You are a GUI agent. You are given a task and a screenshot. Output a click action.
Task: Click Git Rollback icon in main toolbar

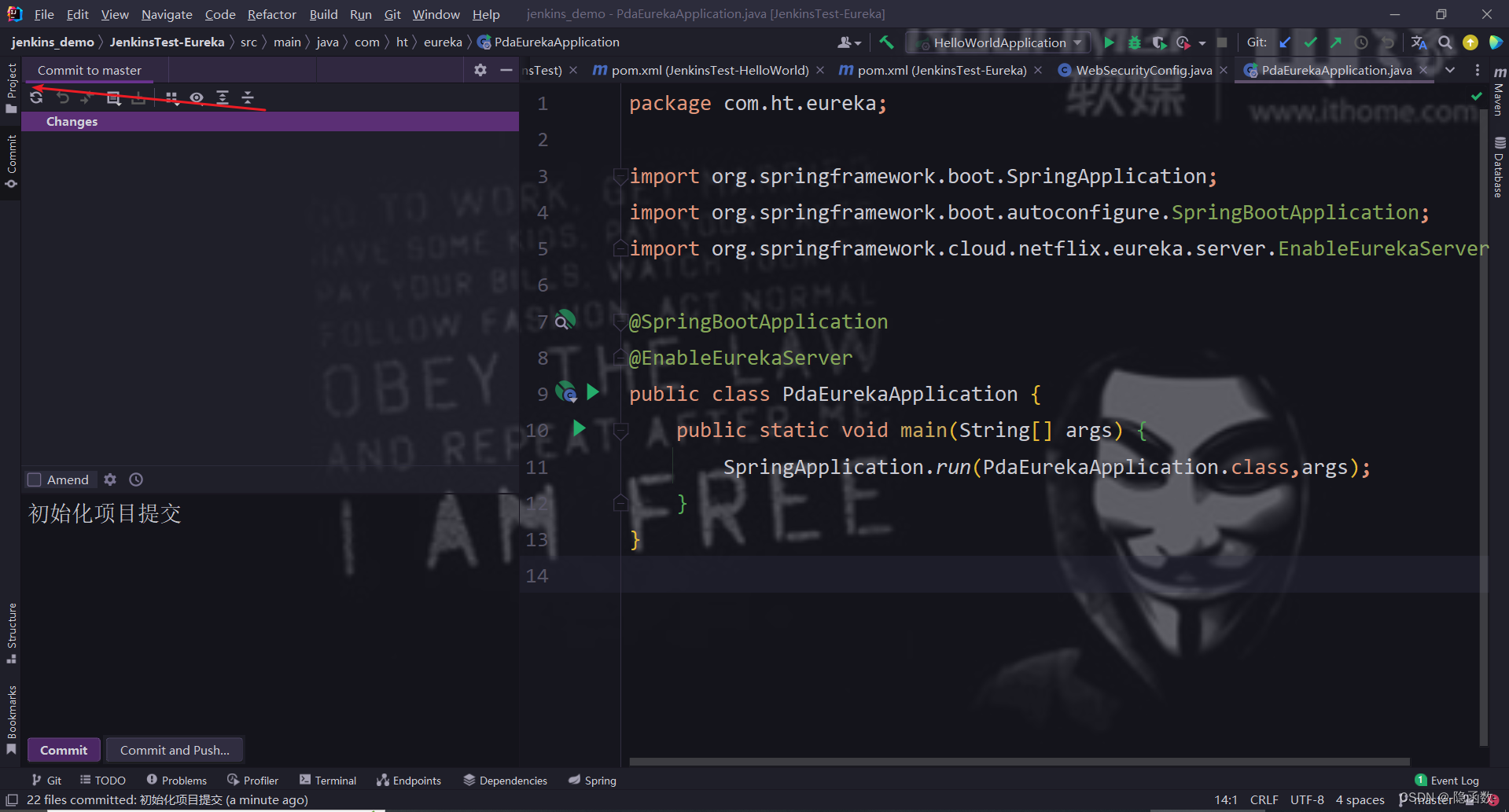(1387, 42)
